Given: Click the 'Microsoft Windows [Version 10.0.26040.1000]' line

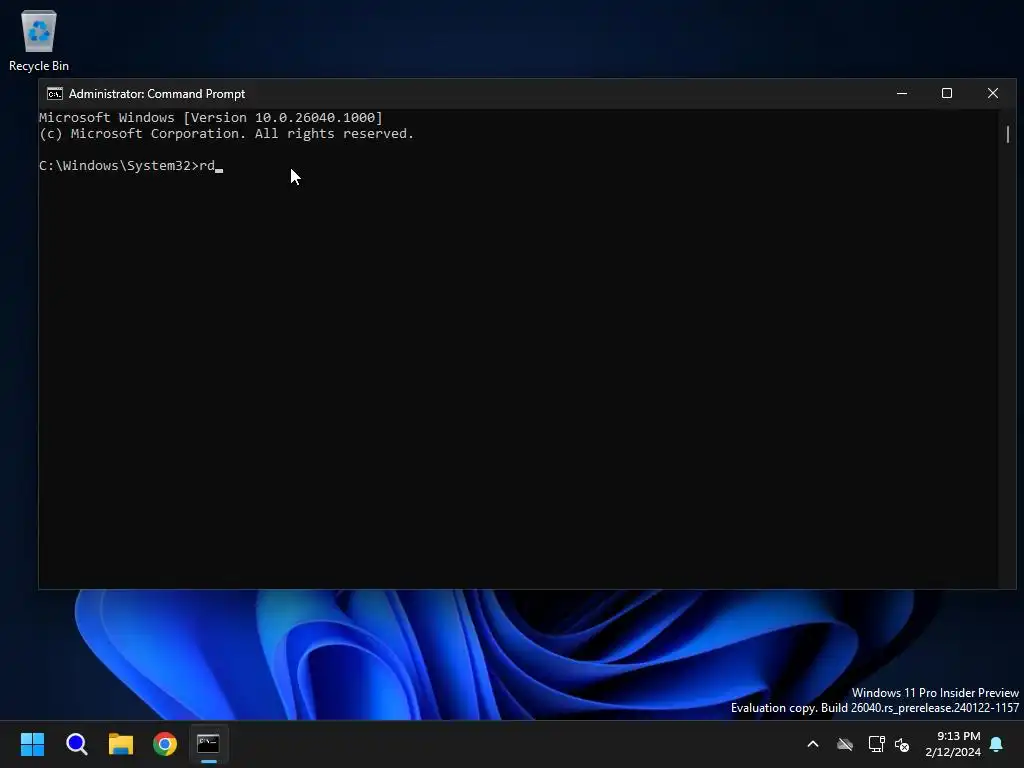Looking at the screenshot, I should point(211,118).
